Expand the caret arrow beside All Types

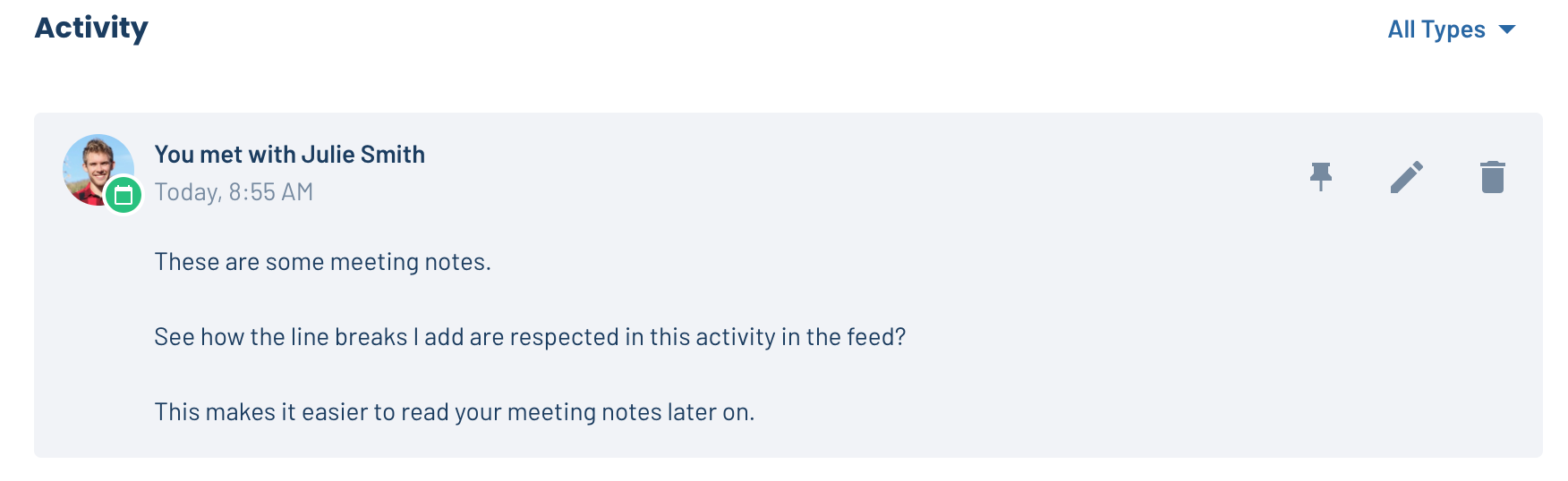(x=1507, y=30)
